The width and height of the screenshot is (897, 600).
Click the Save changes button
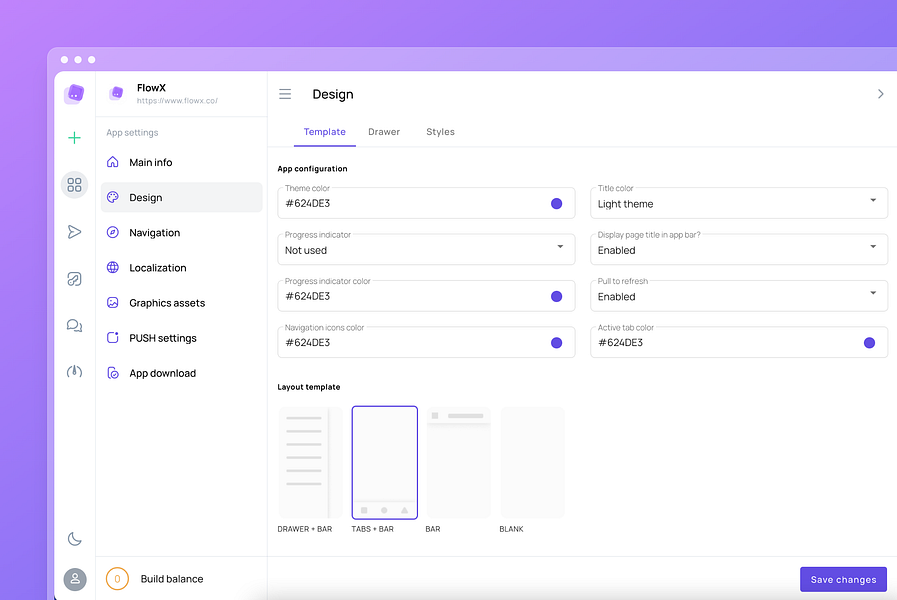(843, 579)
